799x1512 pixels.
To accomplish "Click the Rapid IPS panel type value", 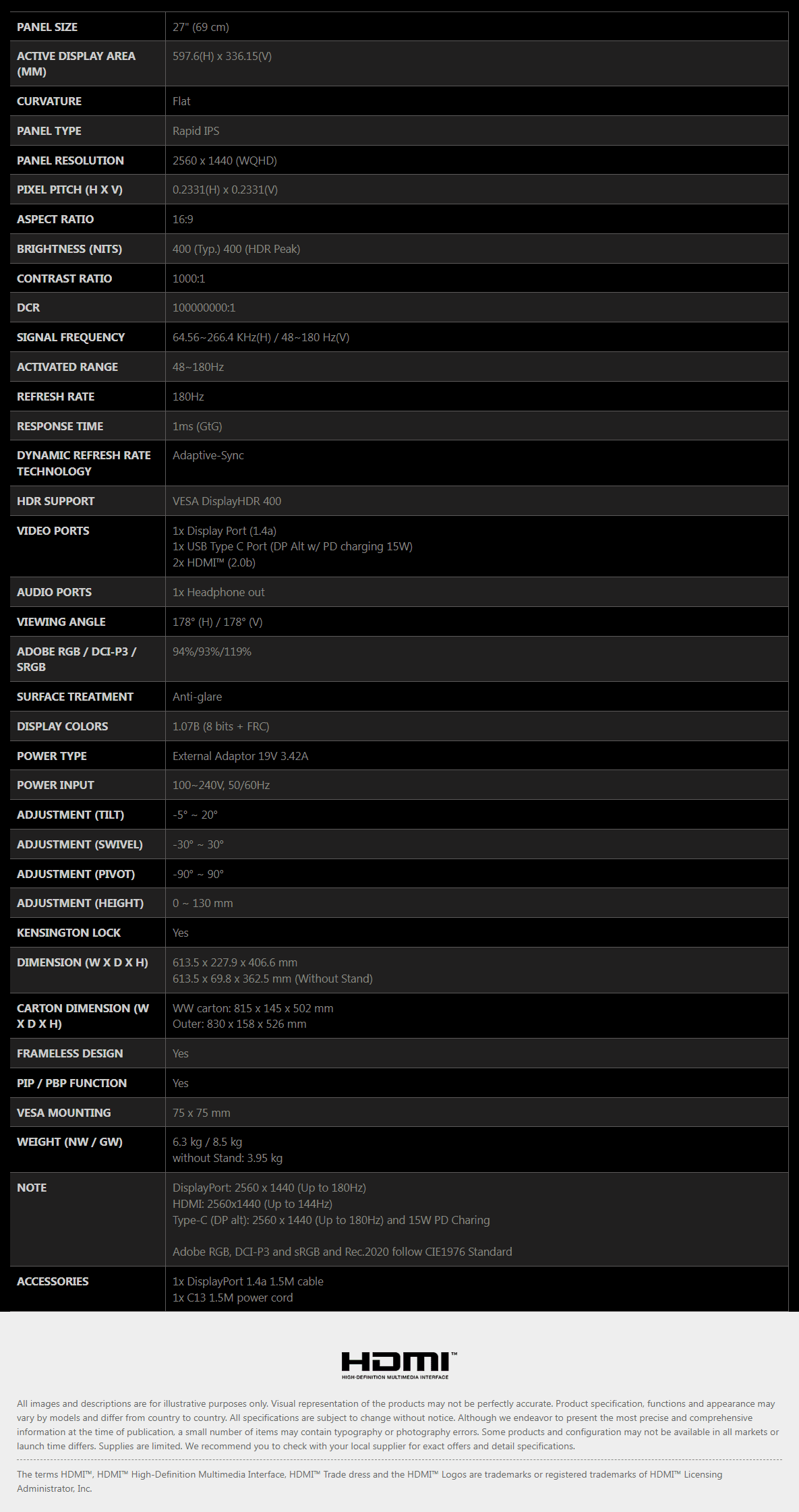I will pos(196,131).
